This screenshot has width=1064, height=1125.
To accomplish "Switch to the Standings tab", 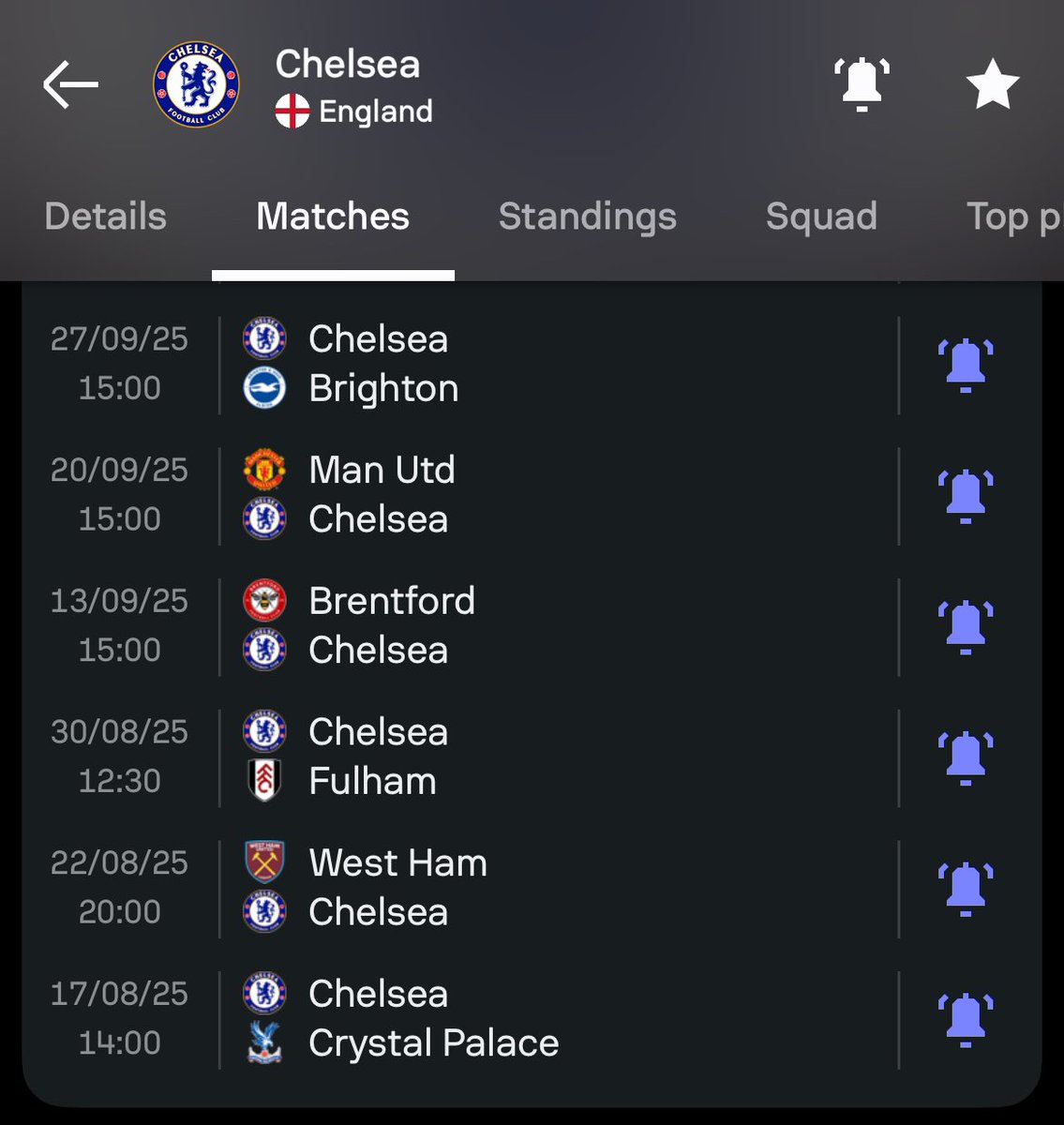I will 587,217.
